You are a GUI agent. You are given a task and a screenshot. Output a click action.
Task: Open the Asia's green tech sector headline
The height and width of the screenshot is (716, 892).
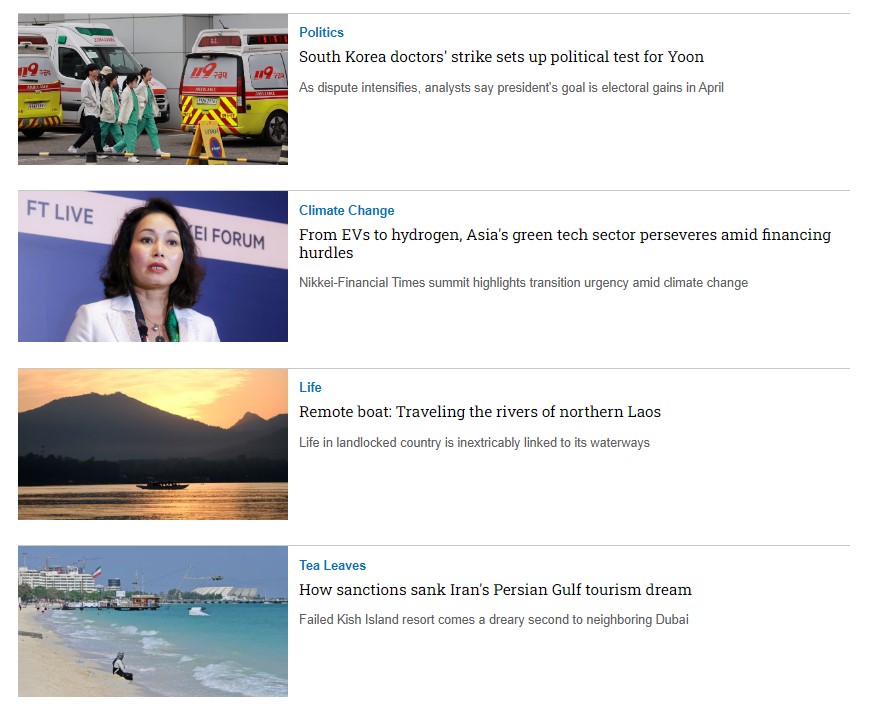(x=565, y=243)
